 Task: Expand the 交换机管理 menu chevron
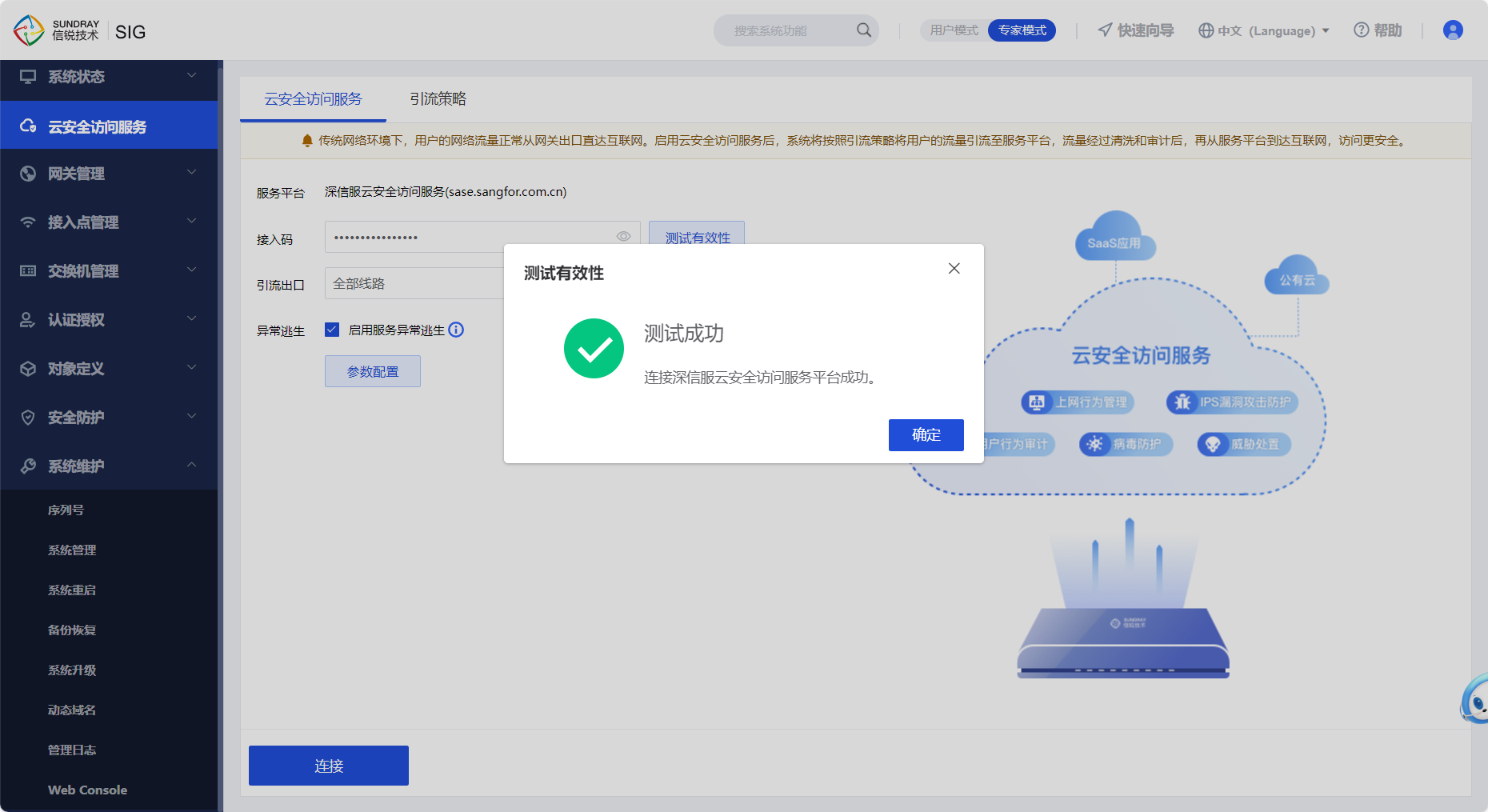(191, 270)
